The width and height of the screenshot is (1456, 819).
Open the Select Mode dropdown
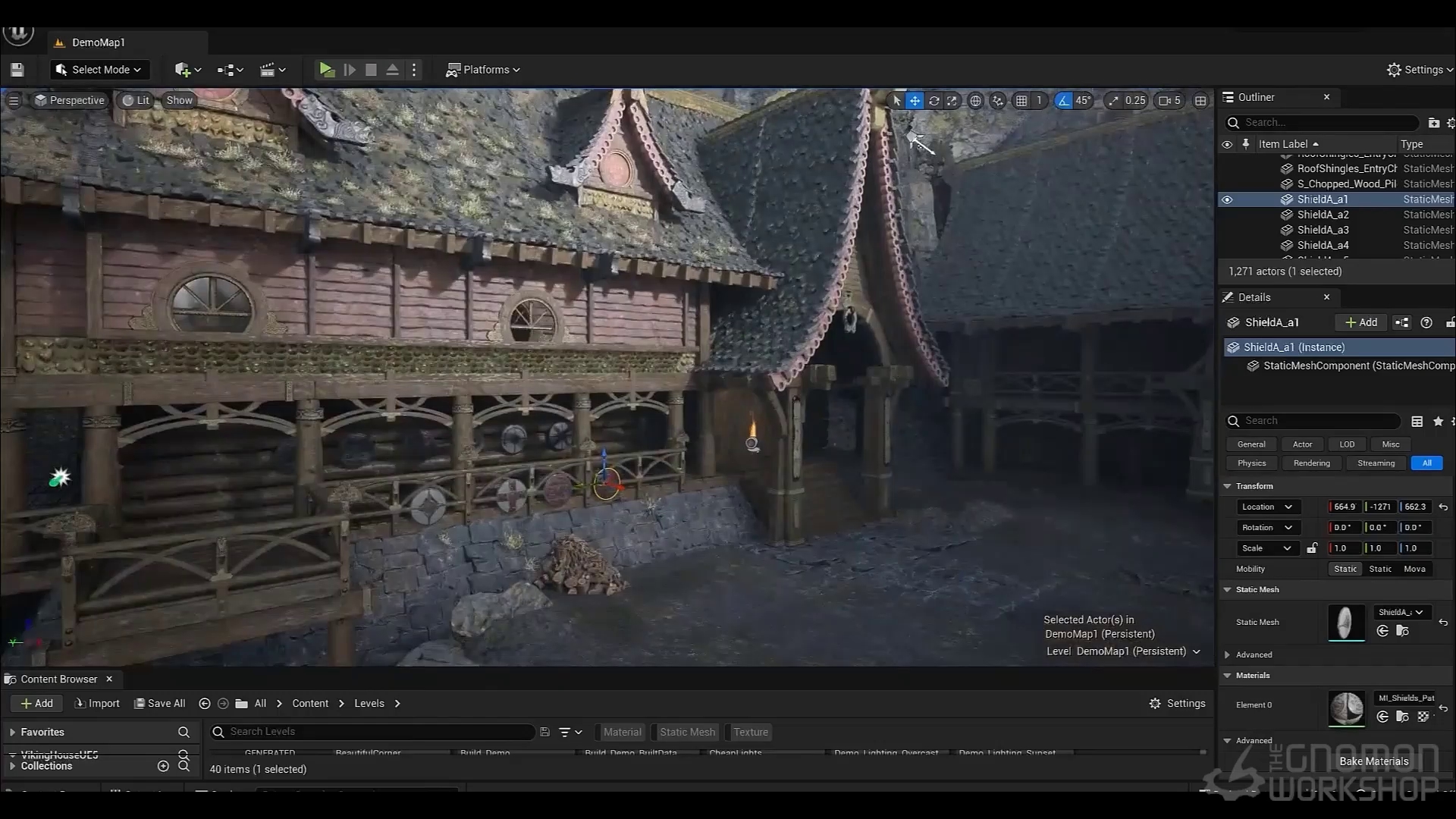(x=99, y=70)
